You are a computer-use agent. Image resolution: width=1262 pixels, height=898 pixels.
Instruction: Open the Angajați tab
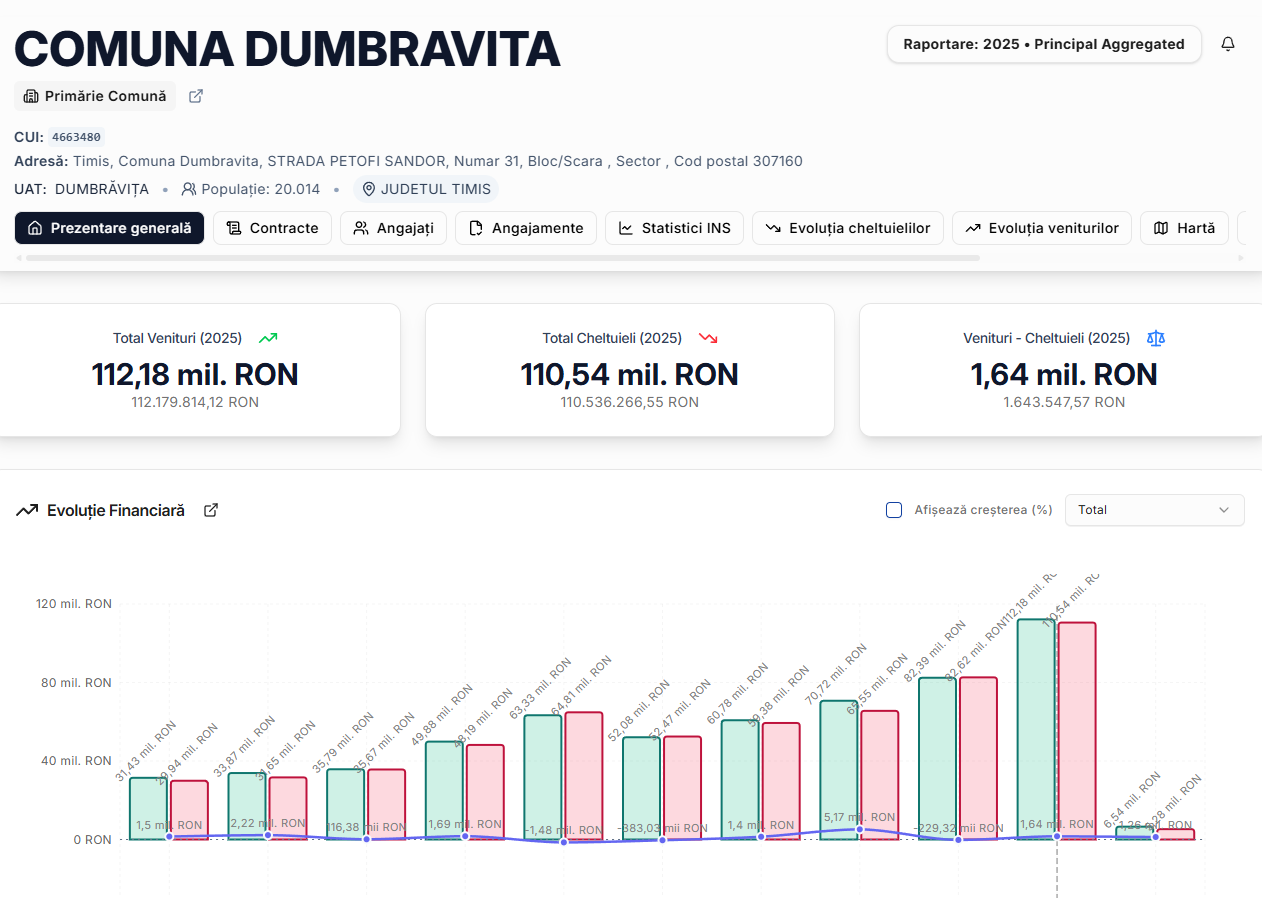pos(393,228)
